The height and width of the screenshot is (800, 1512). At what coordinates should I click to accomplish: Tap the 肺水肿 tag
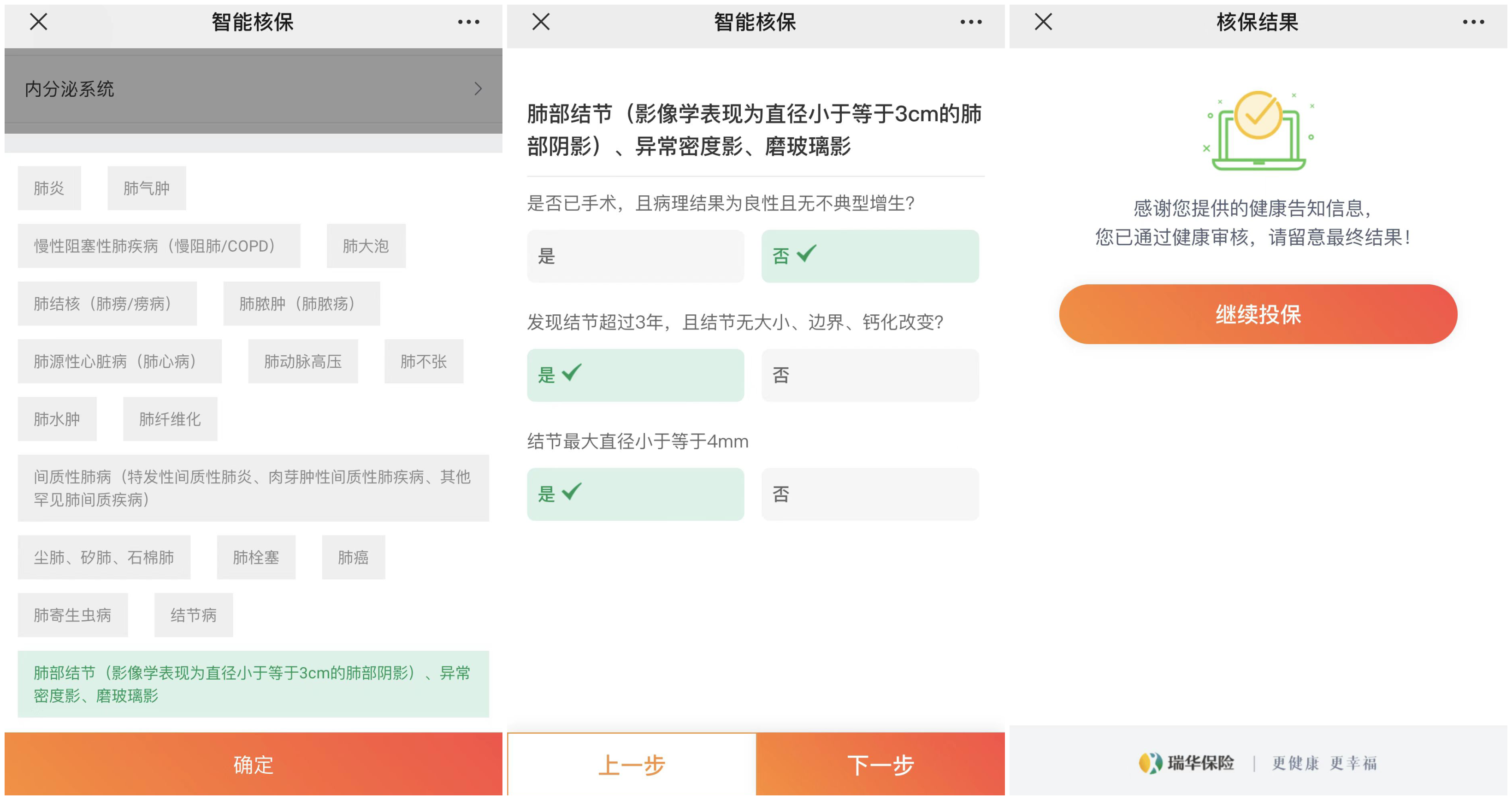click(x=57, y=419)
